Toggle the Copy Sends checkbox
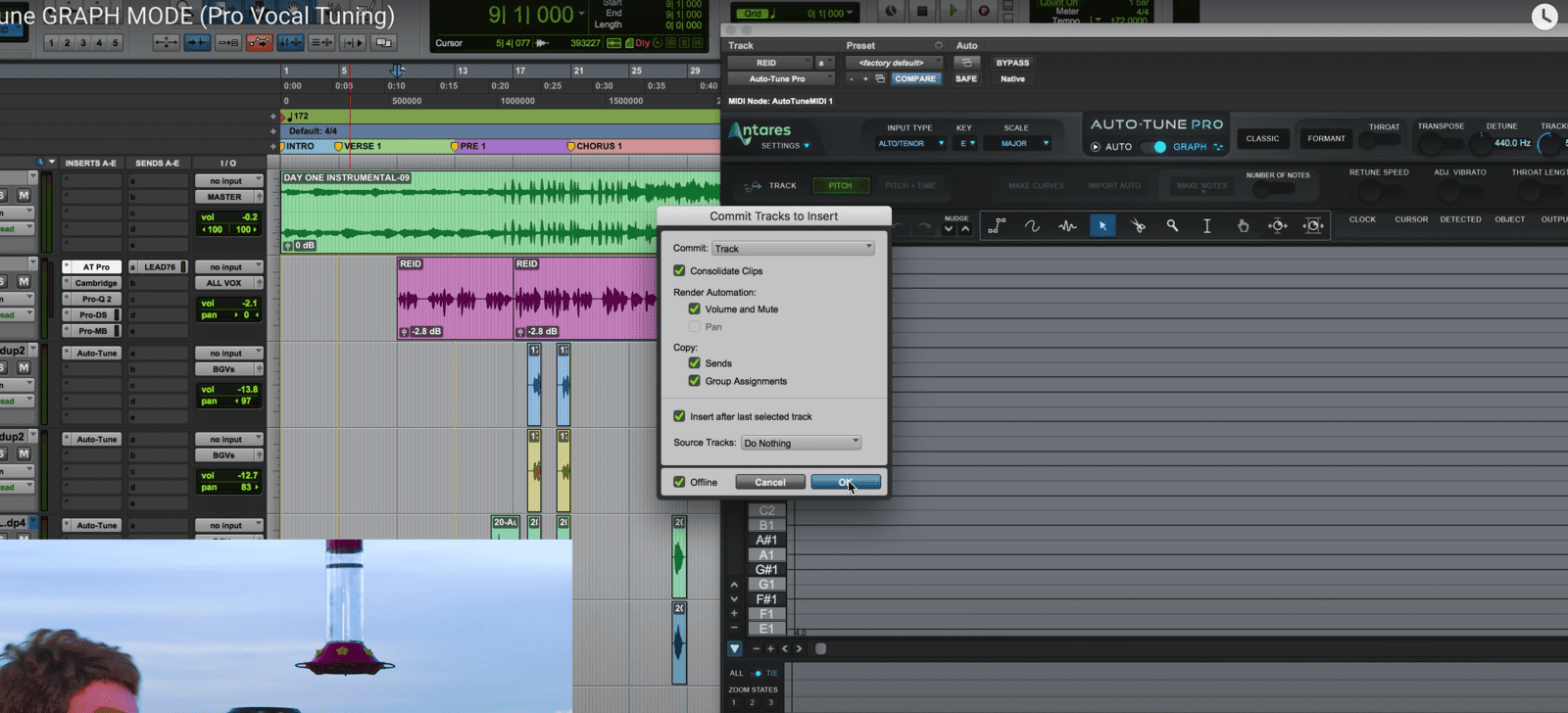The image size is (1568, 713). 694,362
